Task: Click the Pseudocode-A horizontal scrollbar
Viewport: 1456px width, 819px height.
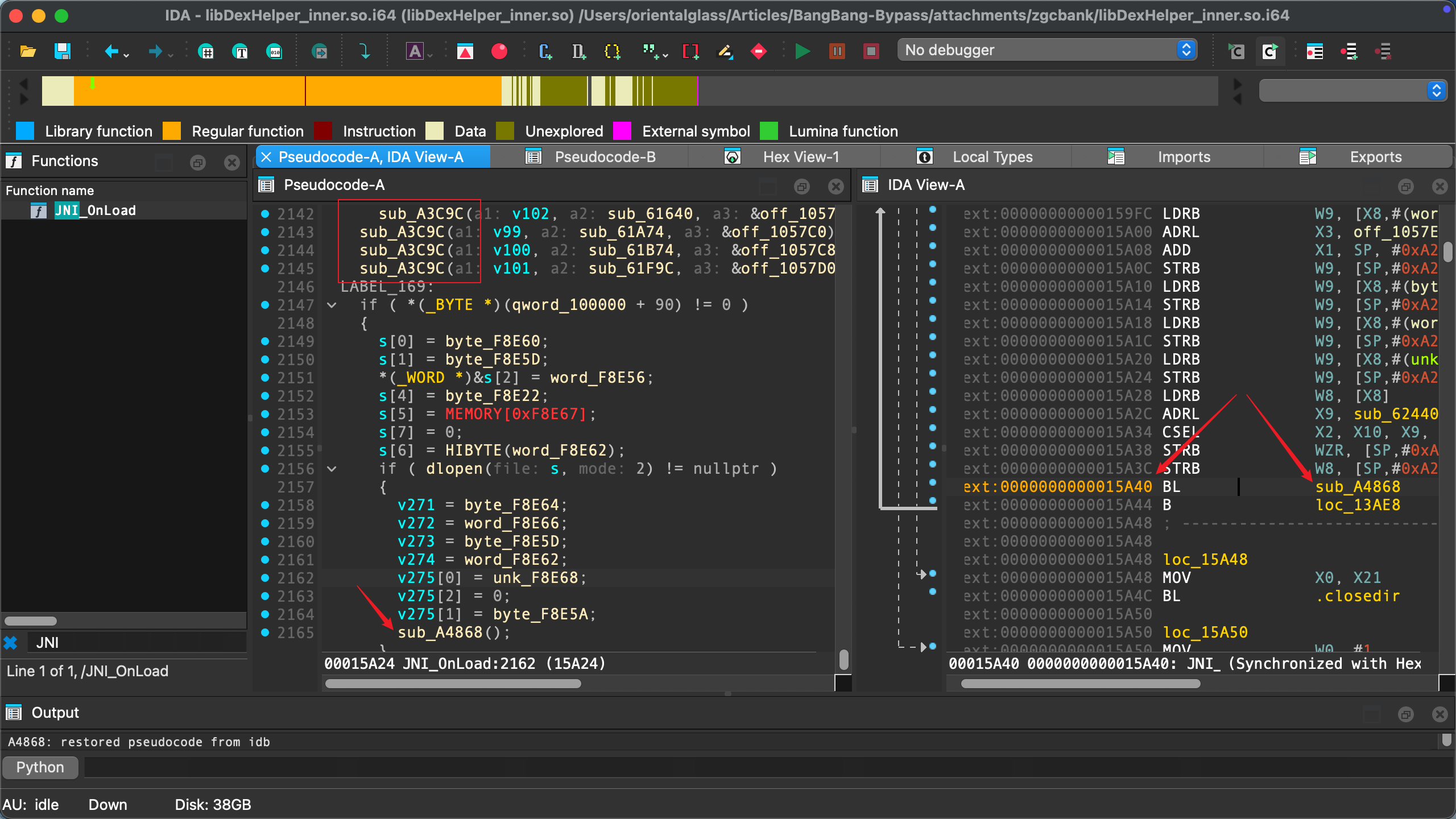Action: (x=453, y=684)
